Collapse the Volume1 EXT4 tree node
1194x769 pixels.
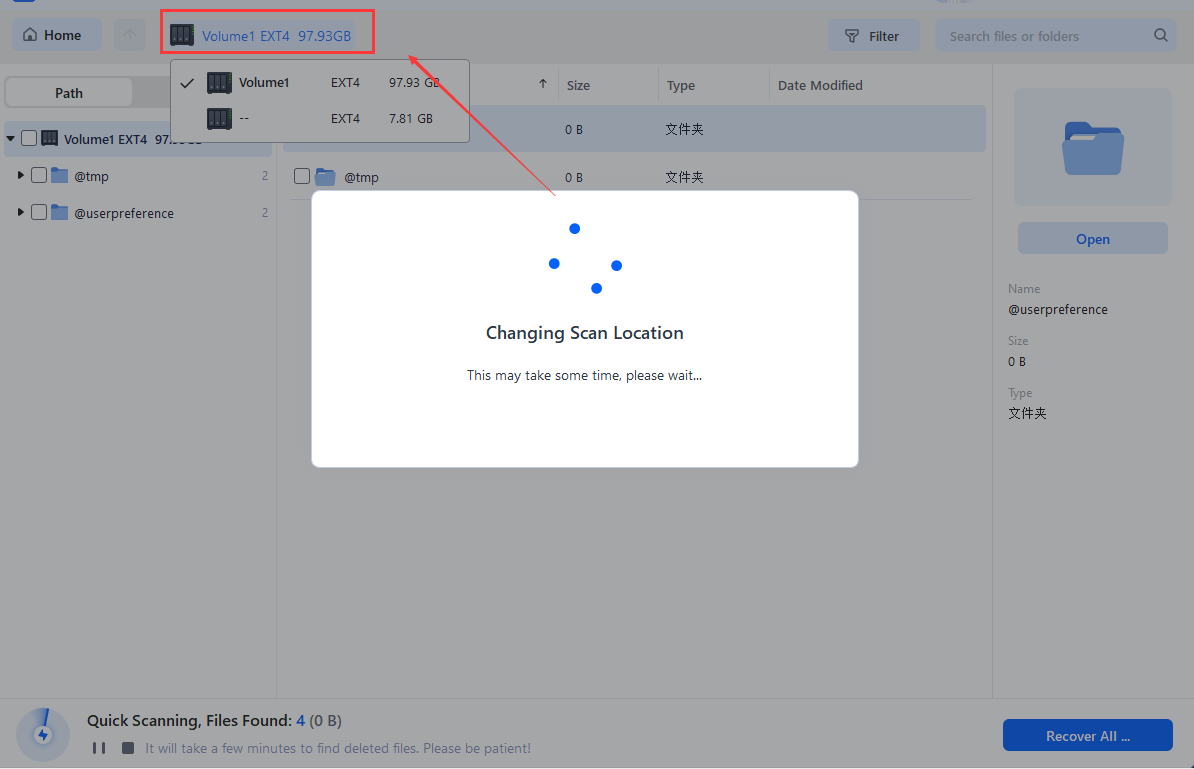click(11, 139)
